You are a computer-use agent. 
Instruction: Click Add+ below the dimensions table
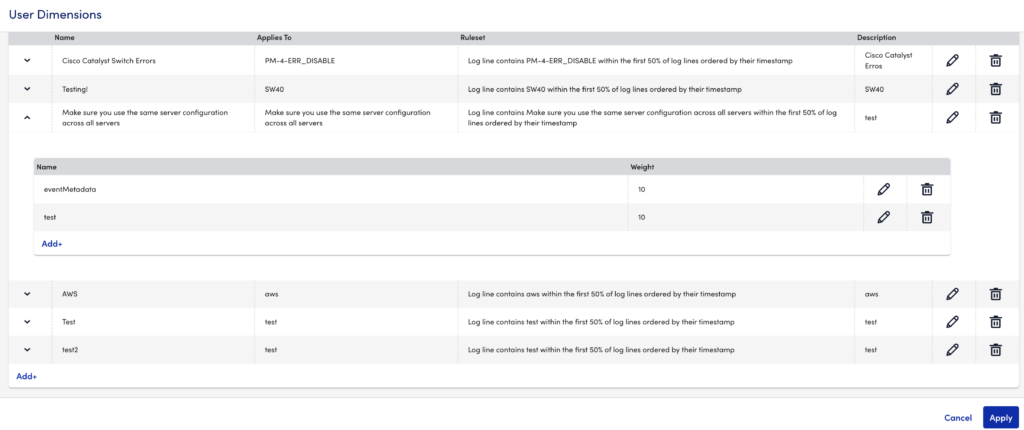[26, 376]
